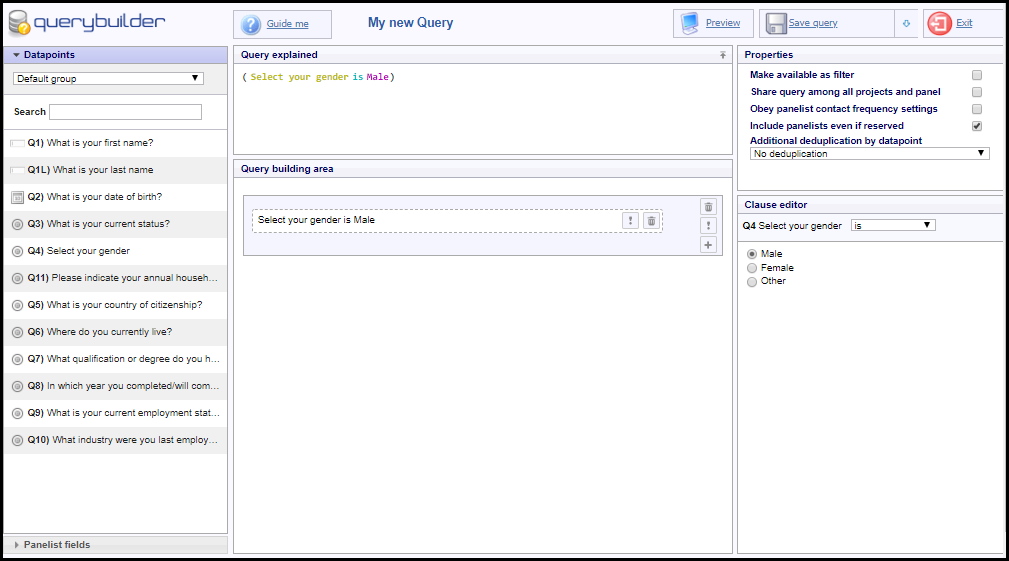
Task: Click the radio type icon for Q3
Action: pyautogui.click(x=17, y=225)
